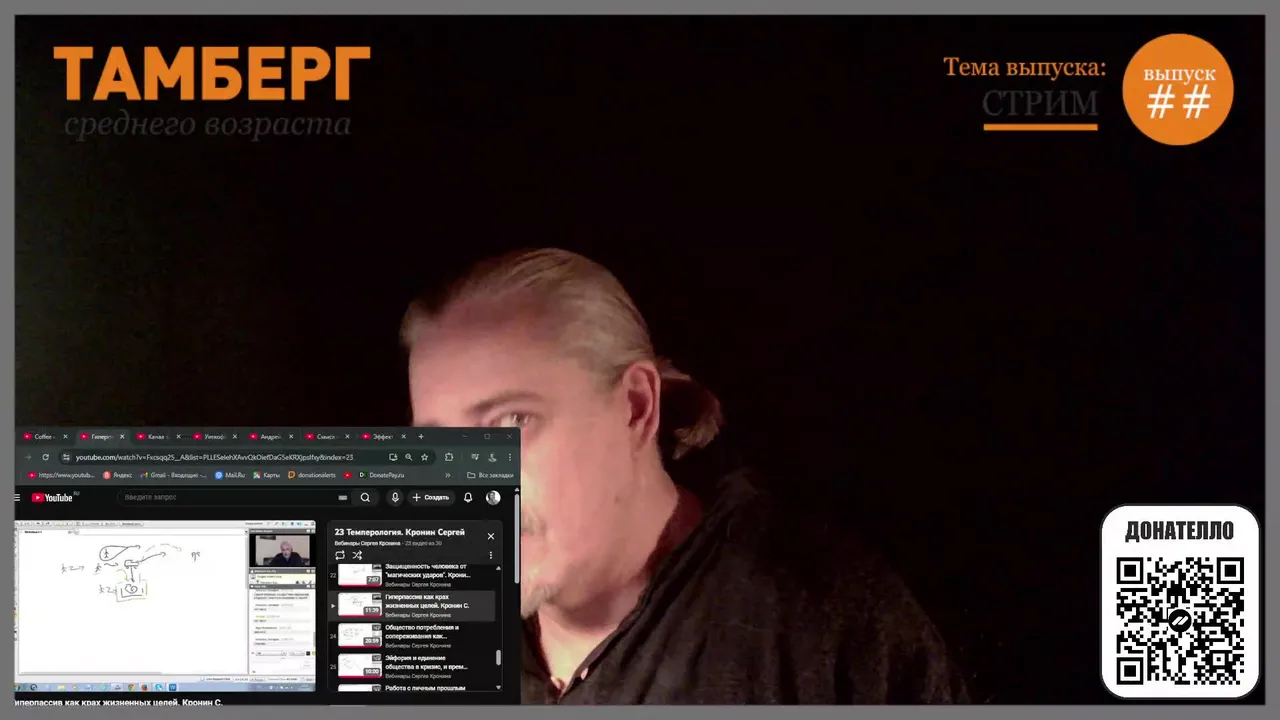Open the browser profile icon
This screenshot has width=1280, height=720.
[493, 457]
